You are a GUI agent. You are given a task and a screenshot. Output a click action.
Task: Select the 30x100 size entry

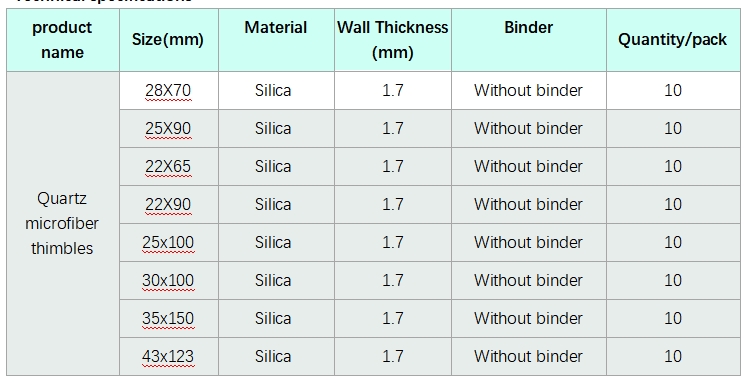point(168,280)
